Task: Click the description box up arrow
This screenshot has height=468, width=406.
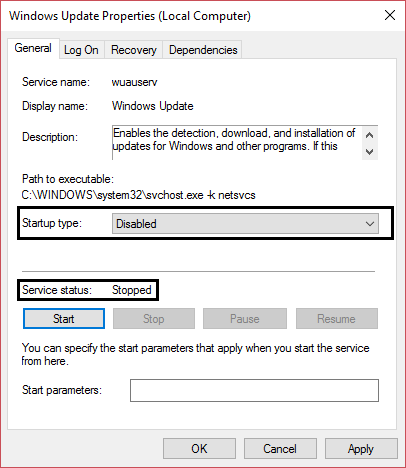Action: 369,135
